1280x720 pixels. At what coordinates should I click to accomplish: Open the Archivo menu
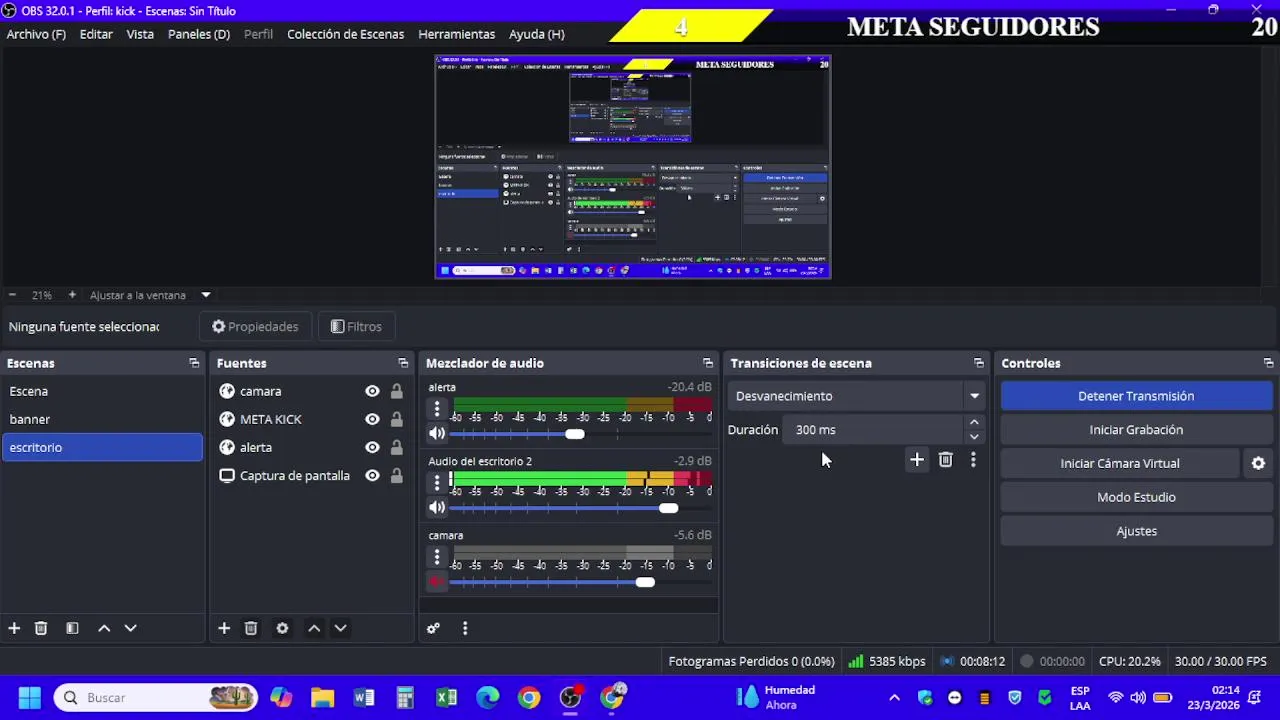[x=36, y=34]
